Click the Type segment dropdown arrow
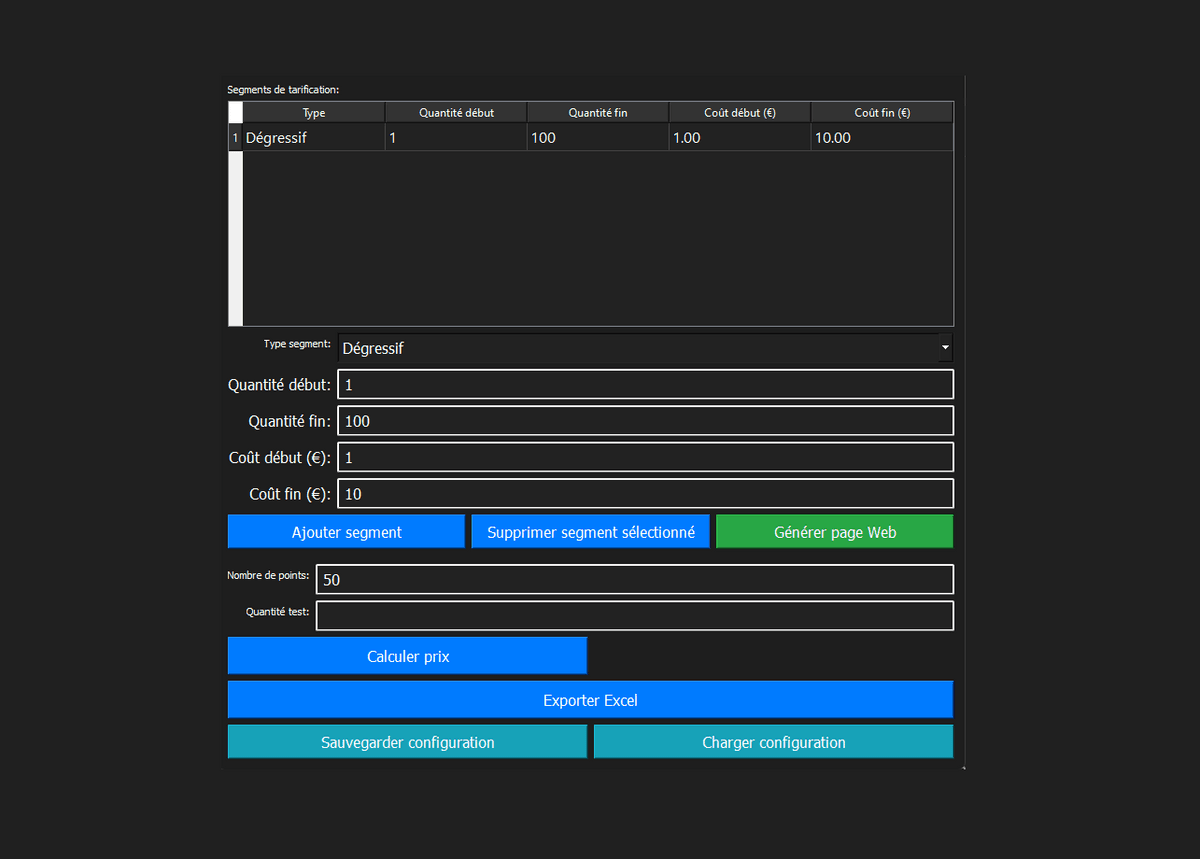Screen dimensions: 1200x859 tap(945, 348)
